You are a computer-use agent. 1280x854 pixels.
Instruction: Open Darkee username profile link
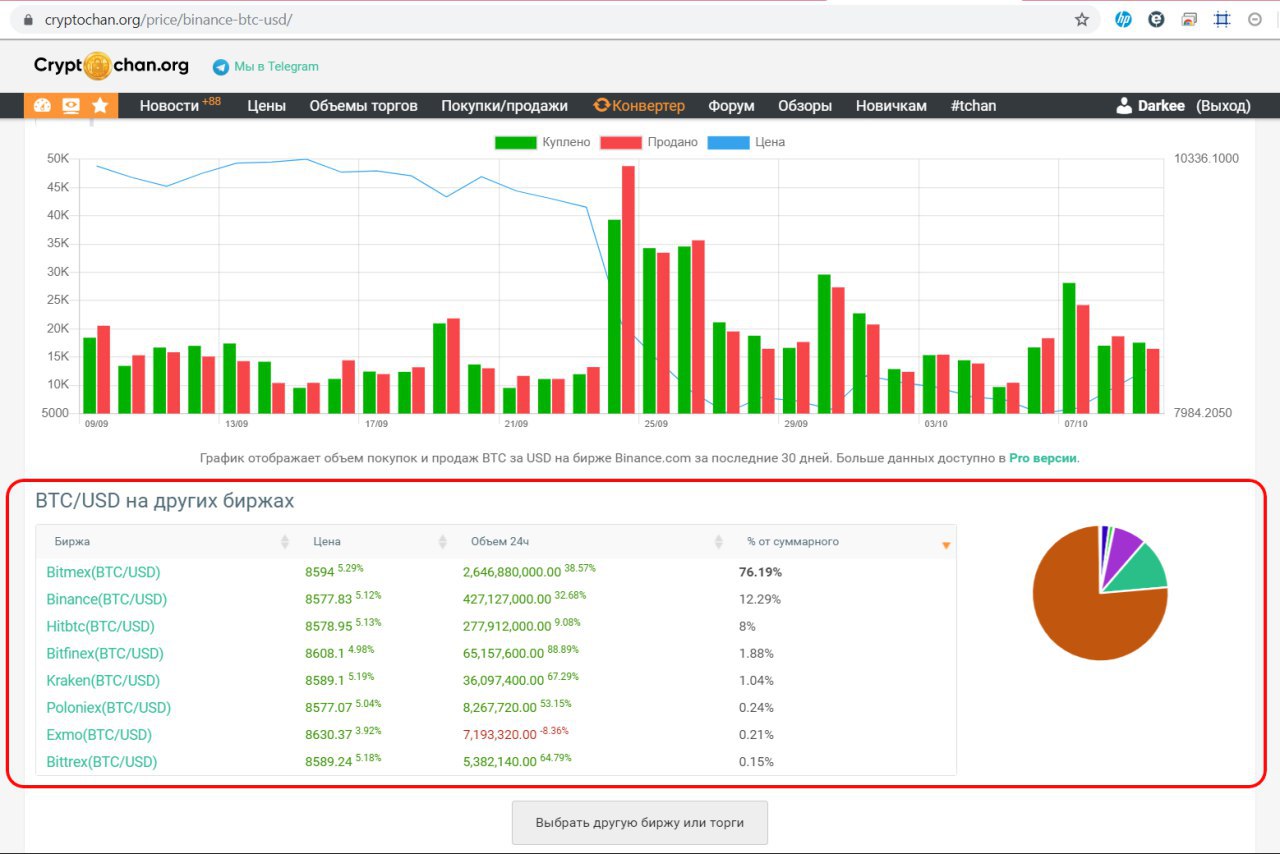[x=1161, y=105]
